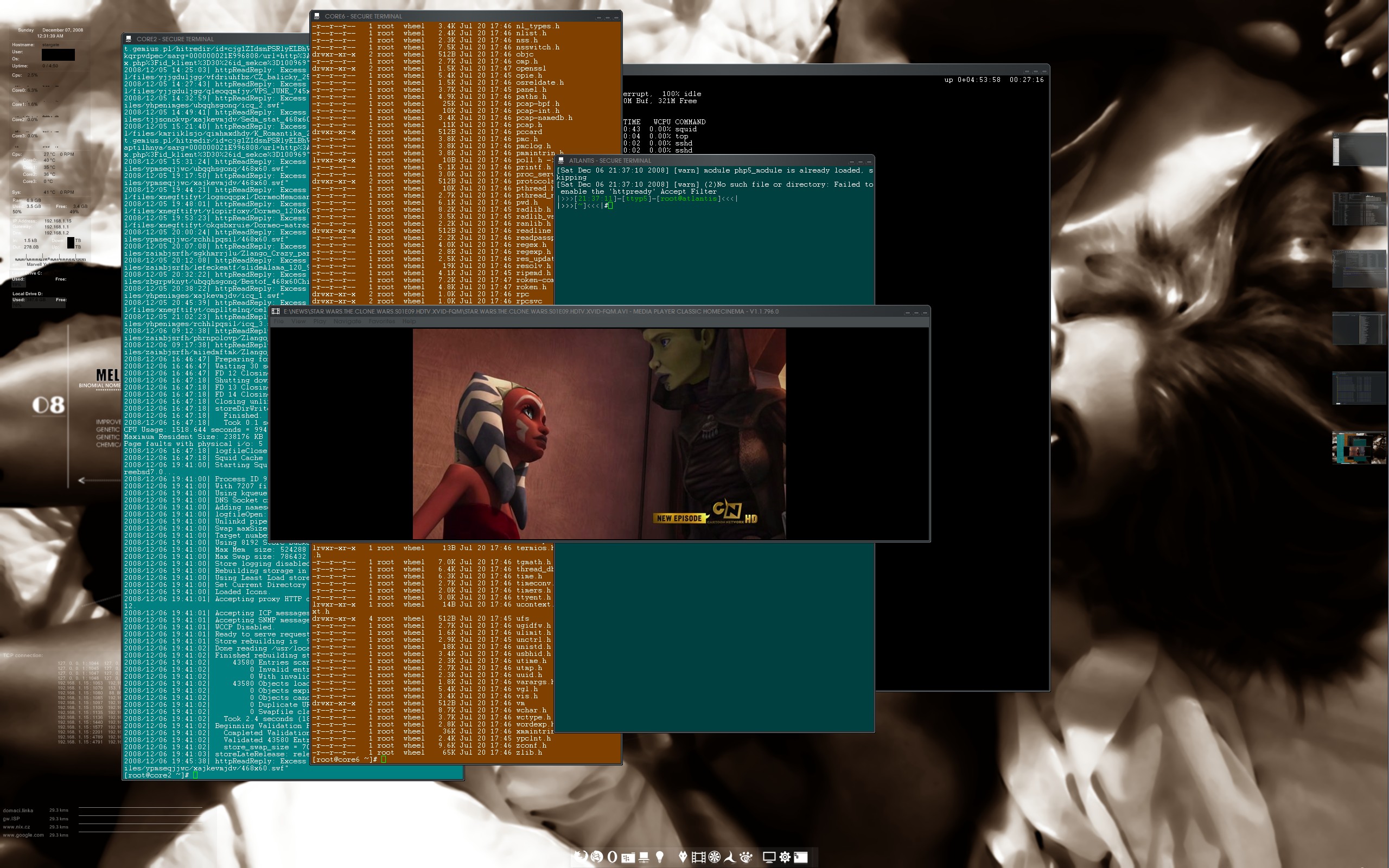Launch the XnView eye-paw dock icon
Screen dimensions: 1389x868
click(x=746, y=857)
